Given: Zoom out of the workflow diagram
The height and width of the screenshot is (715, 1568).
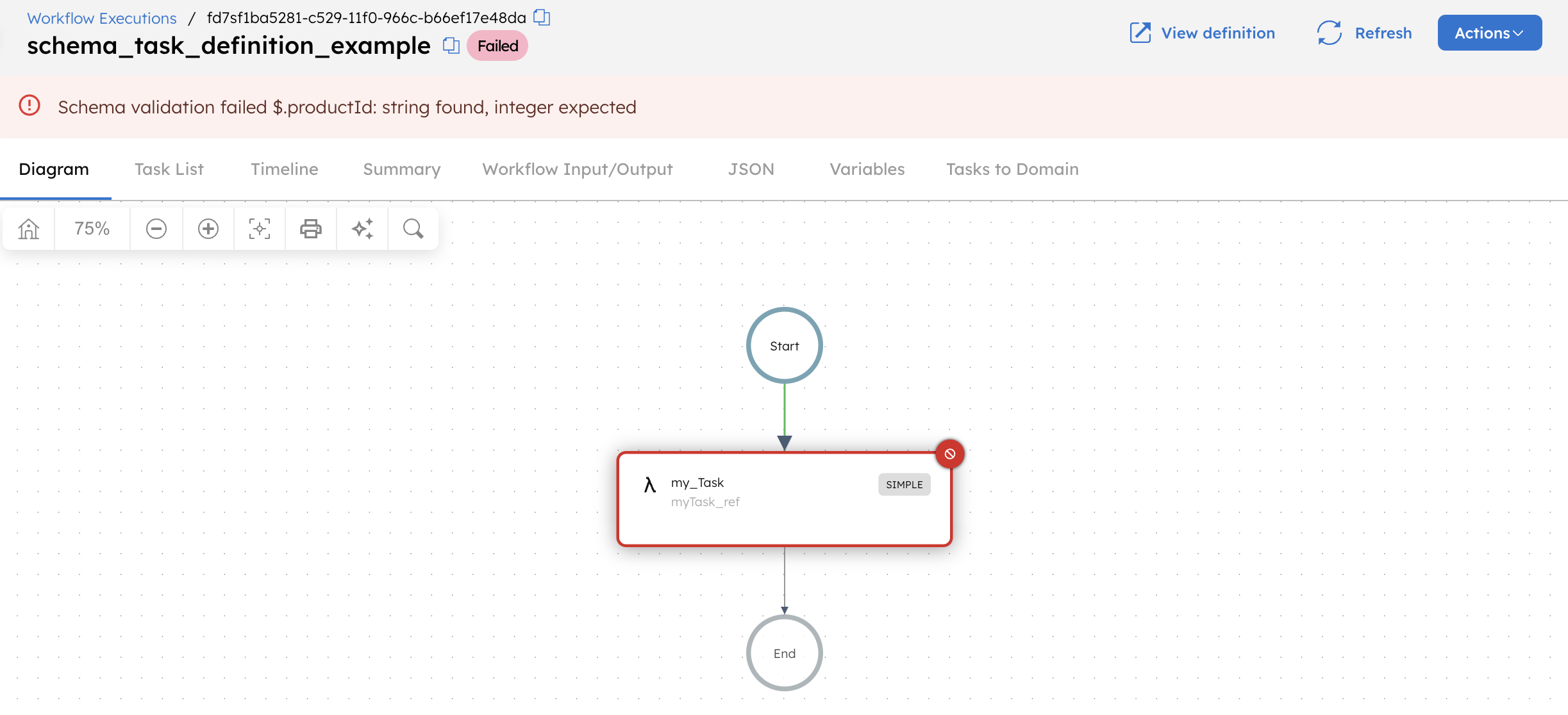Looking at the screenshot, I should click(x=156, y=228).
